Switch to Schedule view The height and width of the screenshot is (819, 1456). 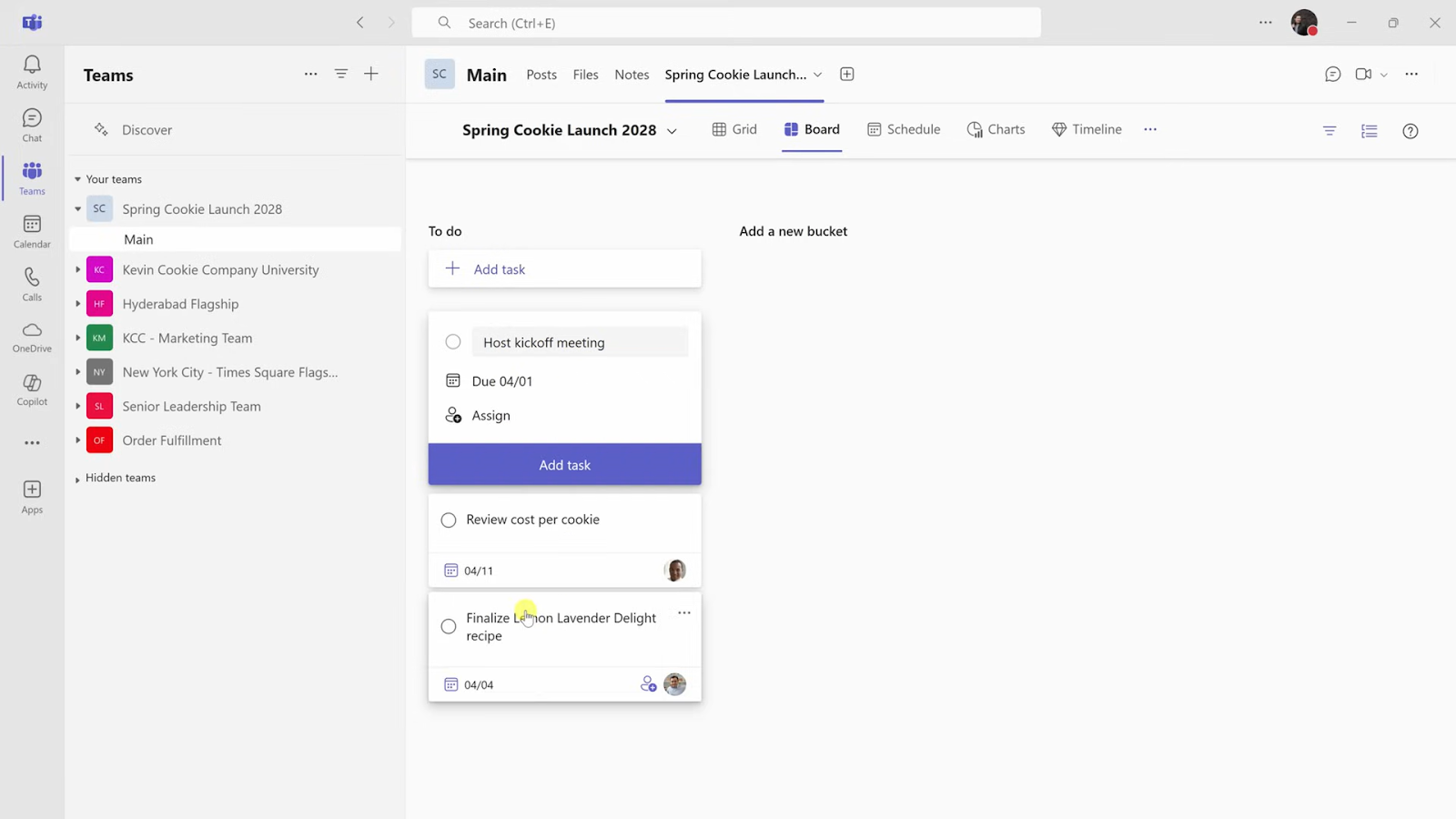(x=904, y=129)
